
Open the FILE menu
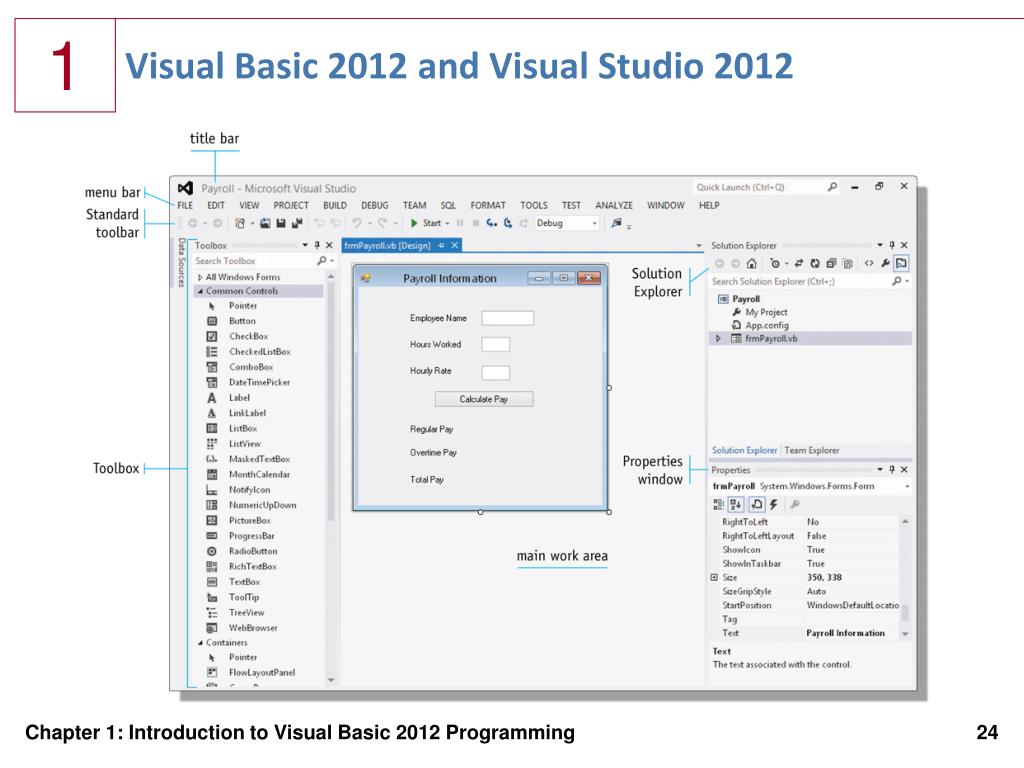tap(185, 205)
